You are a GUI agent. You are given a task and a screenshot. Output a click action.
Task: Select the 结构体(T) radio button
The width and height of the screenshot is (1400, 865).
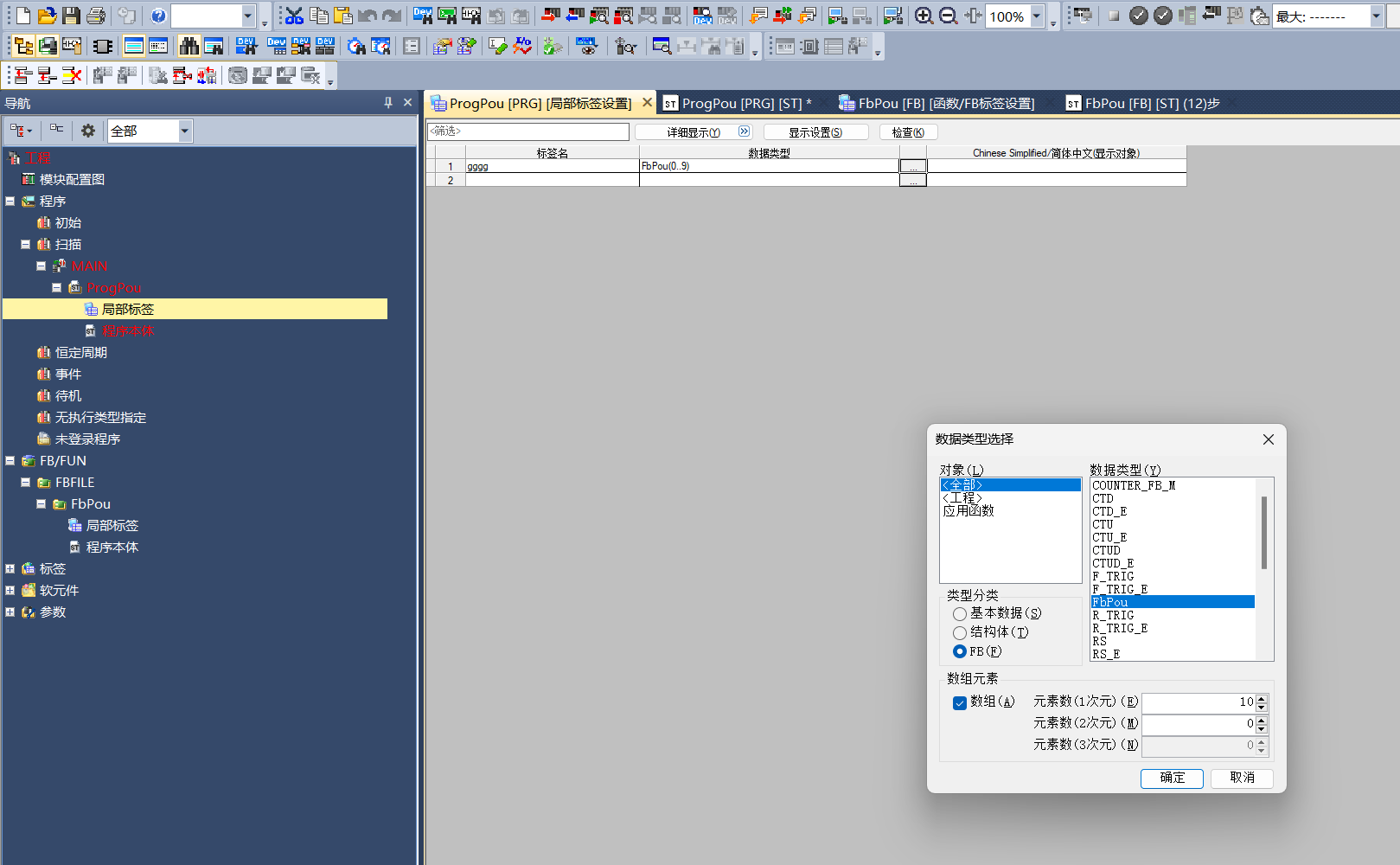point(960,632)
